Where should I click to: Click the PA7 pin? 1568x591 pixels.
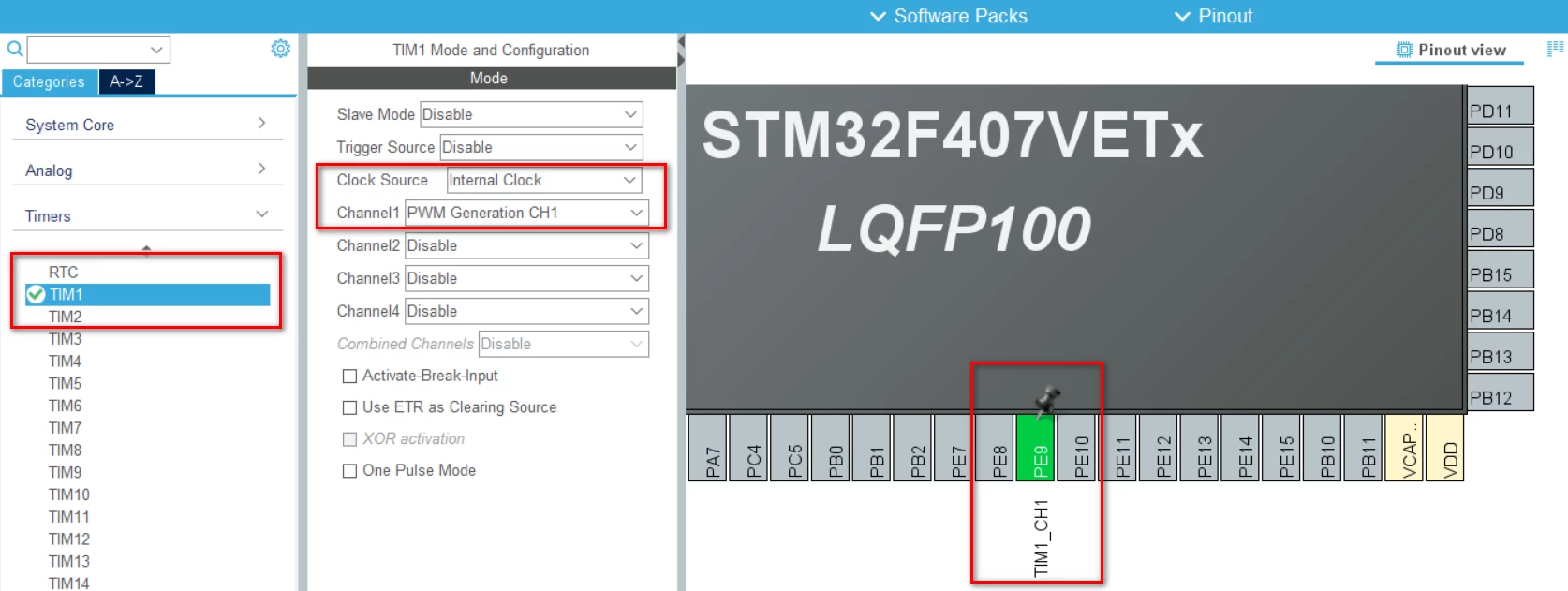707,448
